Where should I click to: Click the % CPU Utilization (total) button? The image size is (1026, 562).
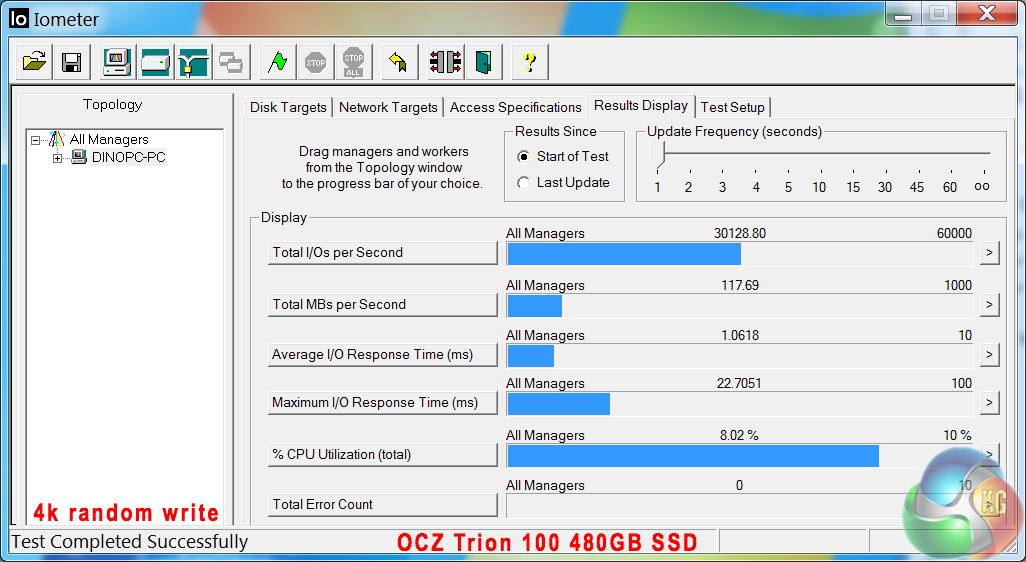click(x=383, y=454)
